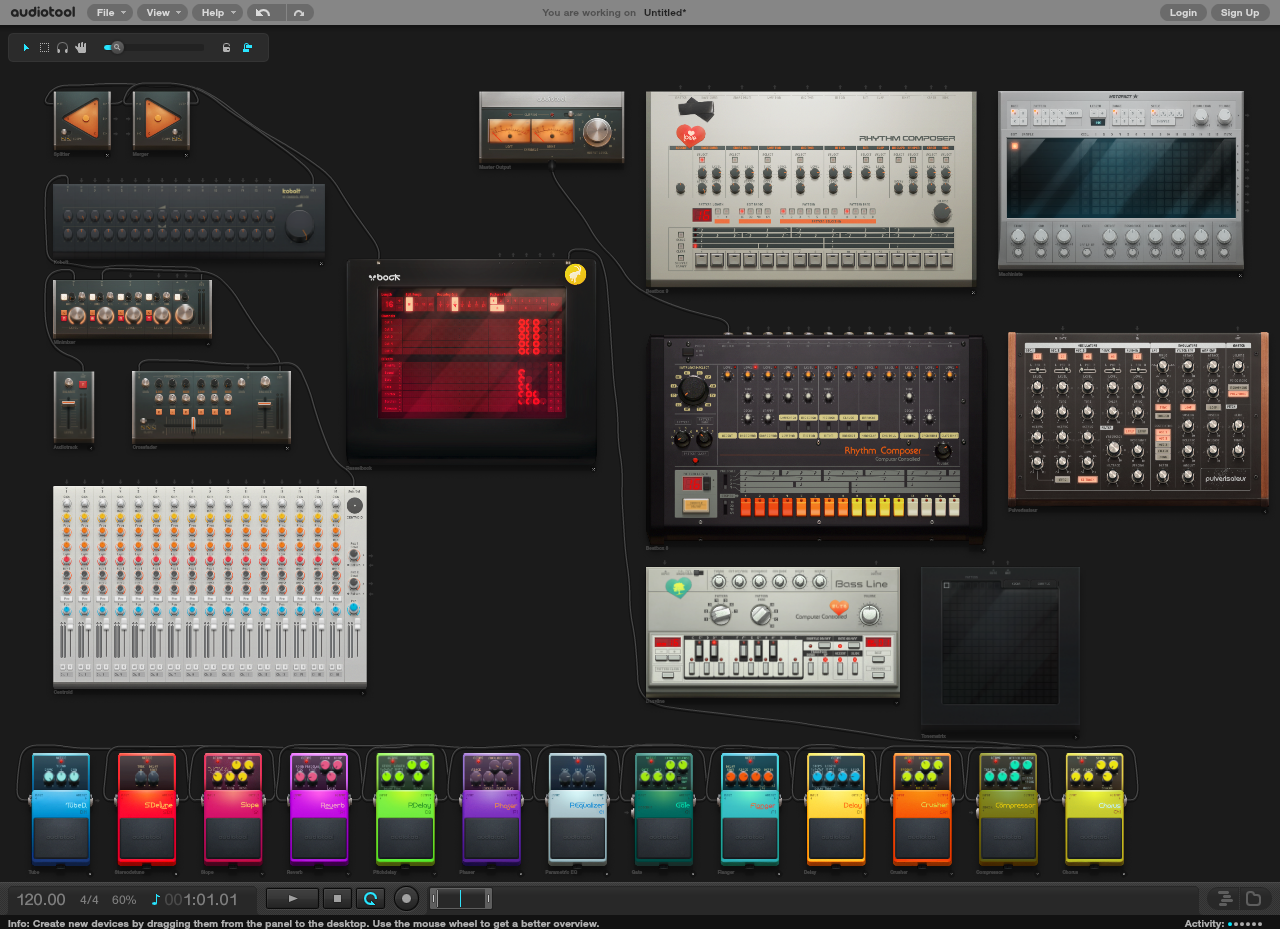Toggle loop playback in the transport bar

tap(369, 898)
